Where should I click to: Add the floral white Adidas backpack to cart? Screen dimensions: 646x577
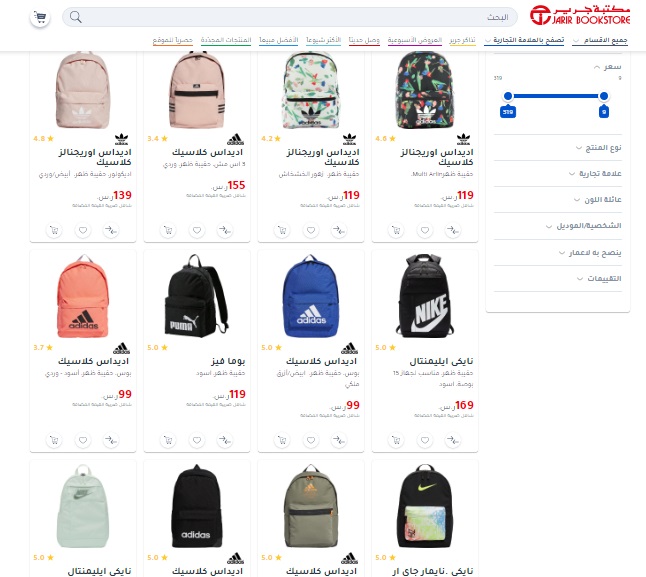(282, 230)
